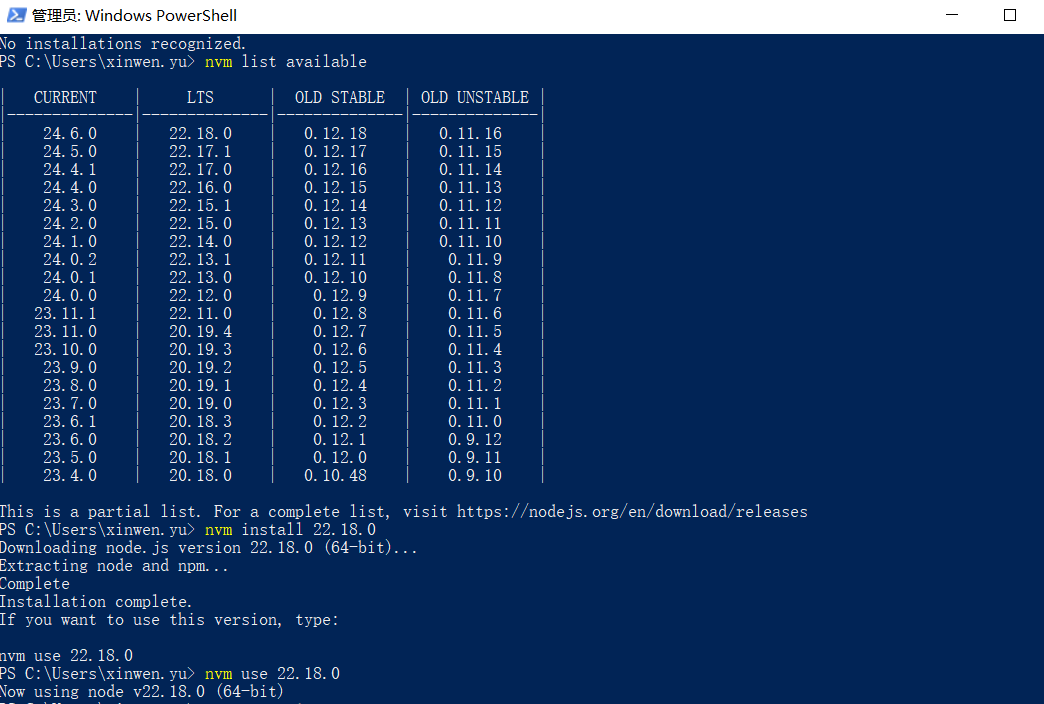Click the LTS column header

point(200,98)
